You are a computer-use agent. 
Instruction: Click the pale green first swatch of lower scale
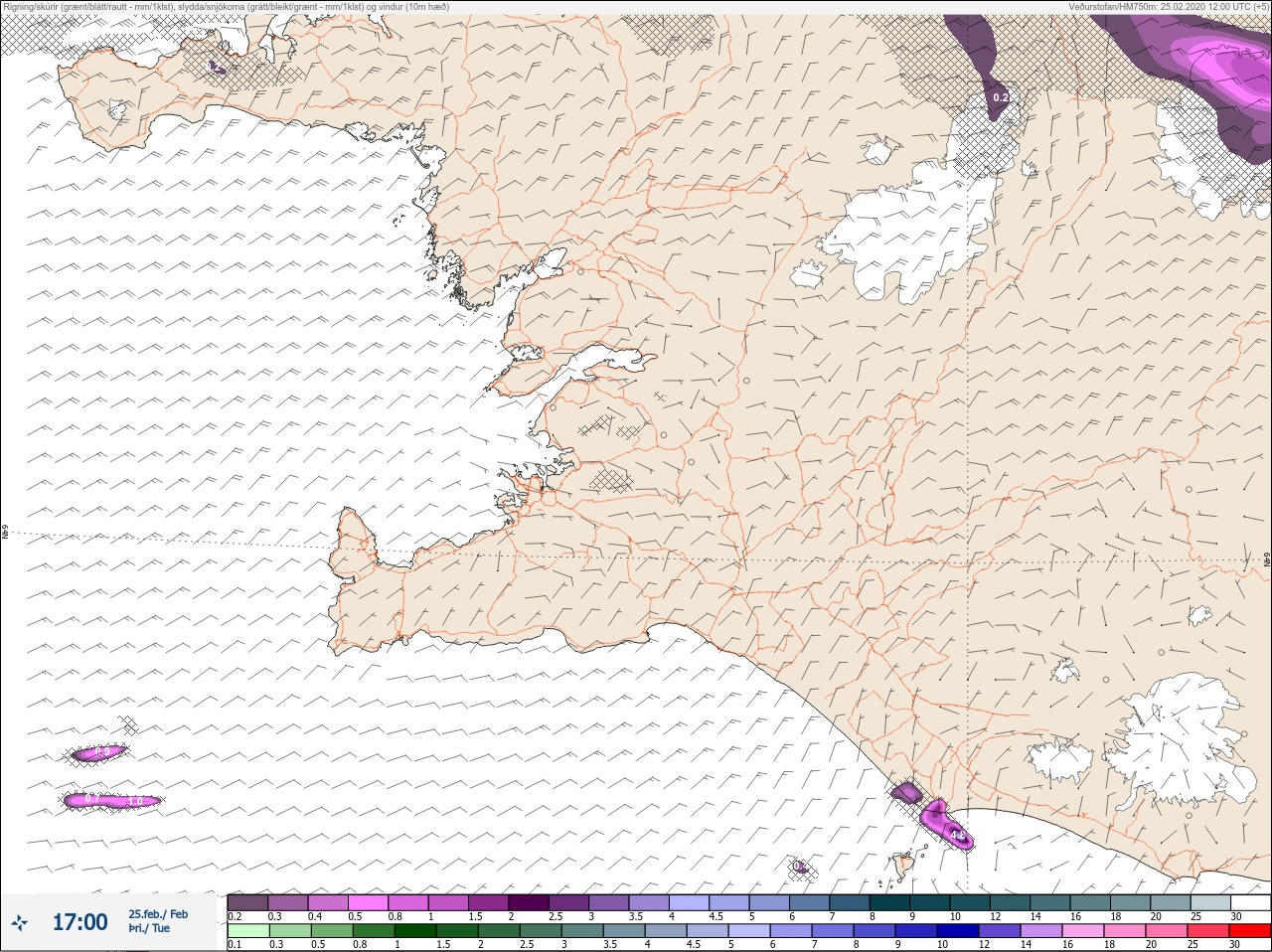[x=247, y=931]
